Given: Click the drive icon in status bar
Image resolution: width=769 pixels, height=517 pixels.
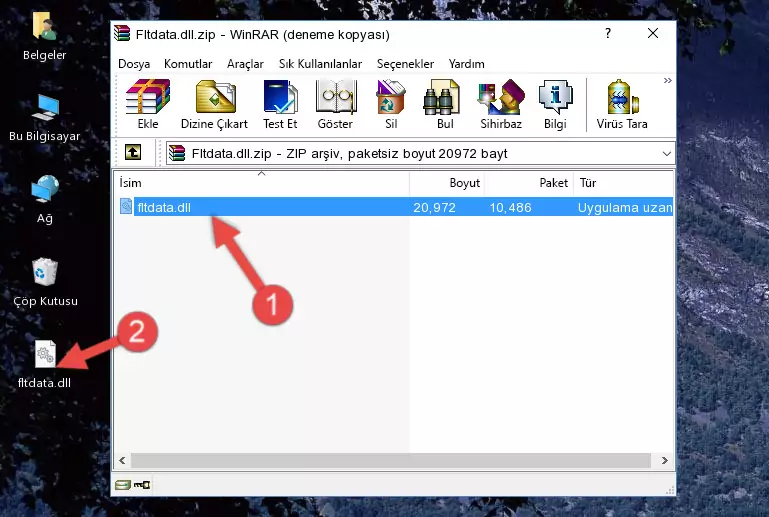Looking at the screenshot, I should pyautogui.click(x=123, y=485).
